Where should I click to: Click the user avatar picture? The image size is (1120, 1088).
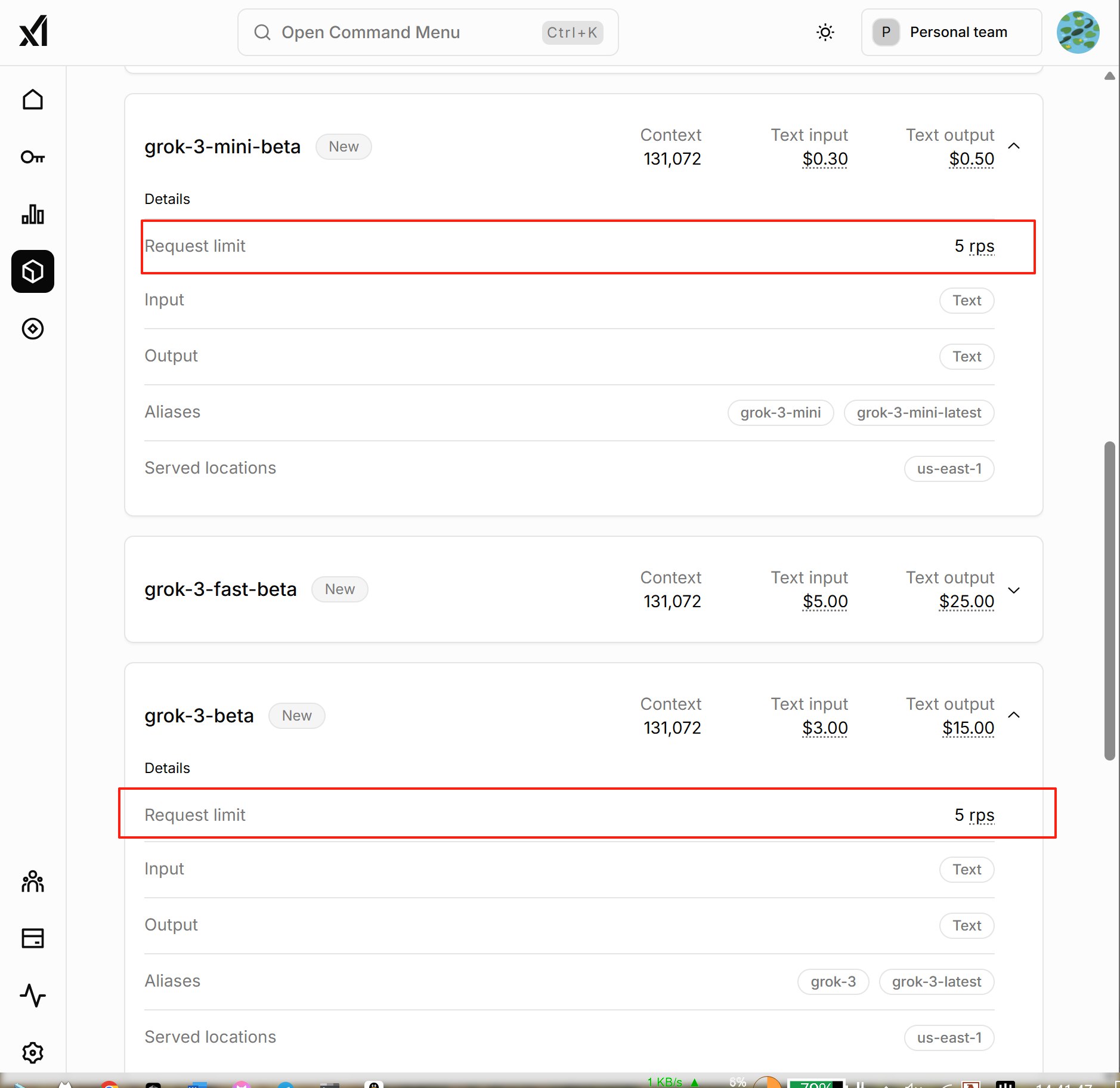[1078, 32]
